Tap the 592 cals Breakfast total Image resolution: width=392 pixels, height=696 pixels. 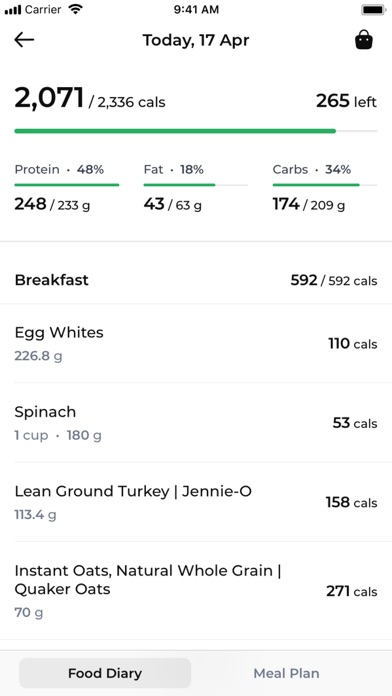coord(334,281)
